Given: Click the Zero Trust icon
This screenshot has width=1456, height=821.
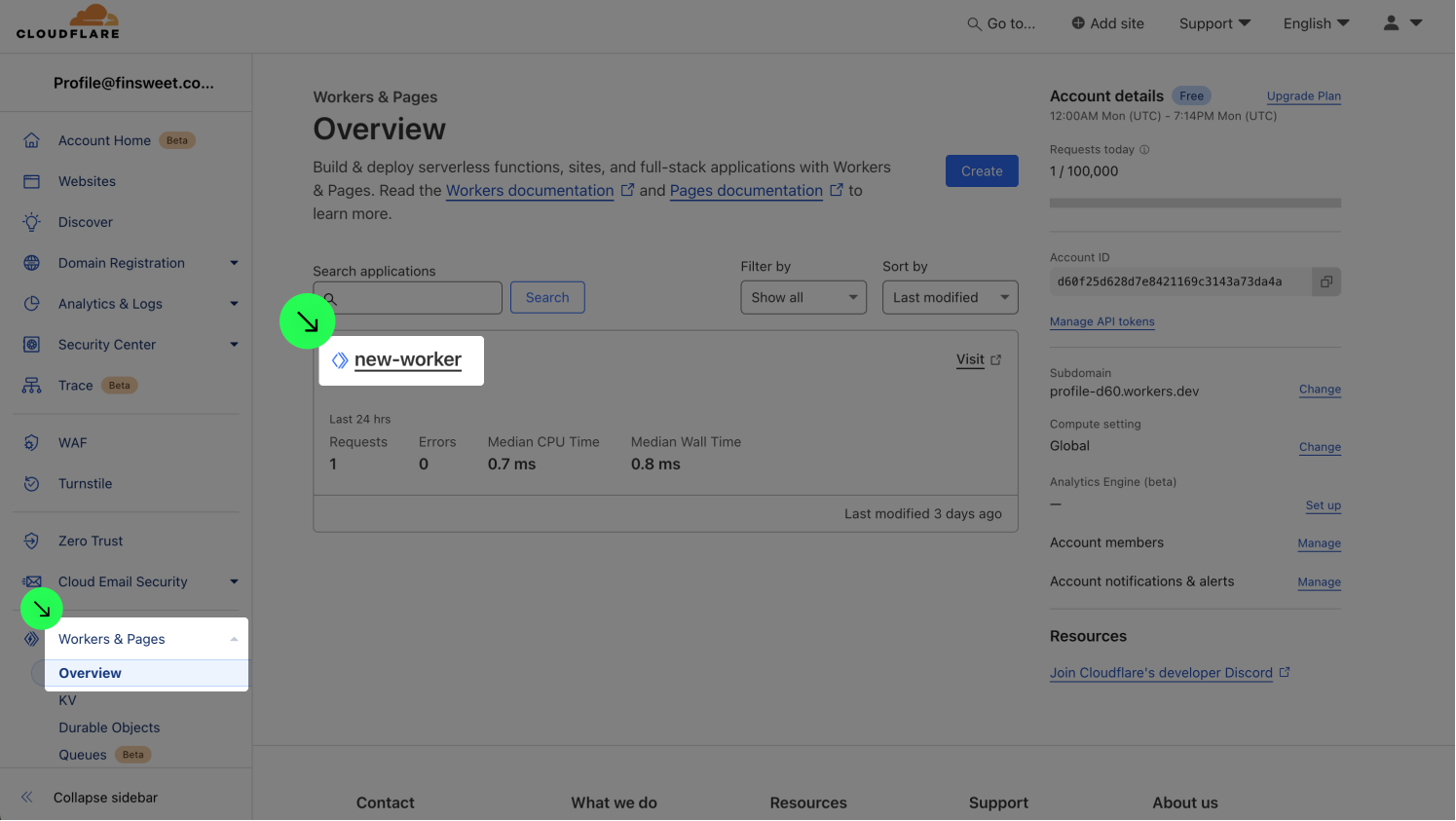Looking at the screenshot, I should [x=31, y=541].
